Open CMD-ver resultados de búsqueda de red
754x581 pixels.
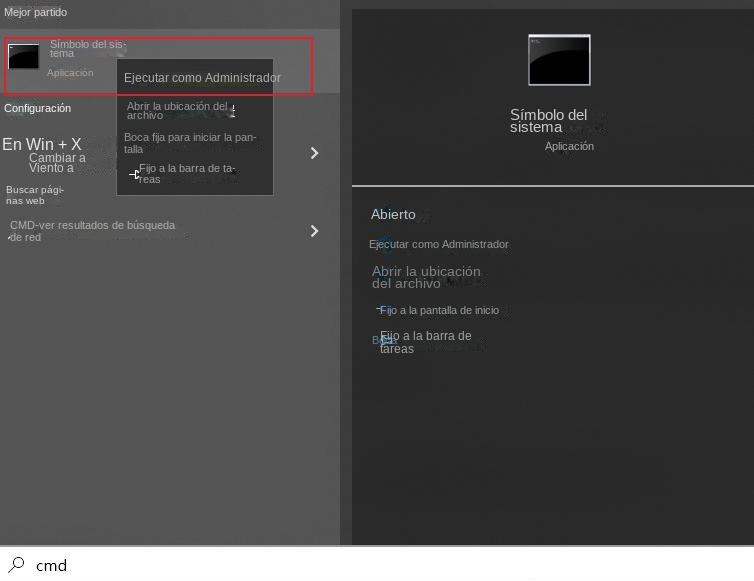click(x=92, y=231)
